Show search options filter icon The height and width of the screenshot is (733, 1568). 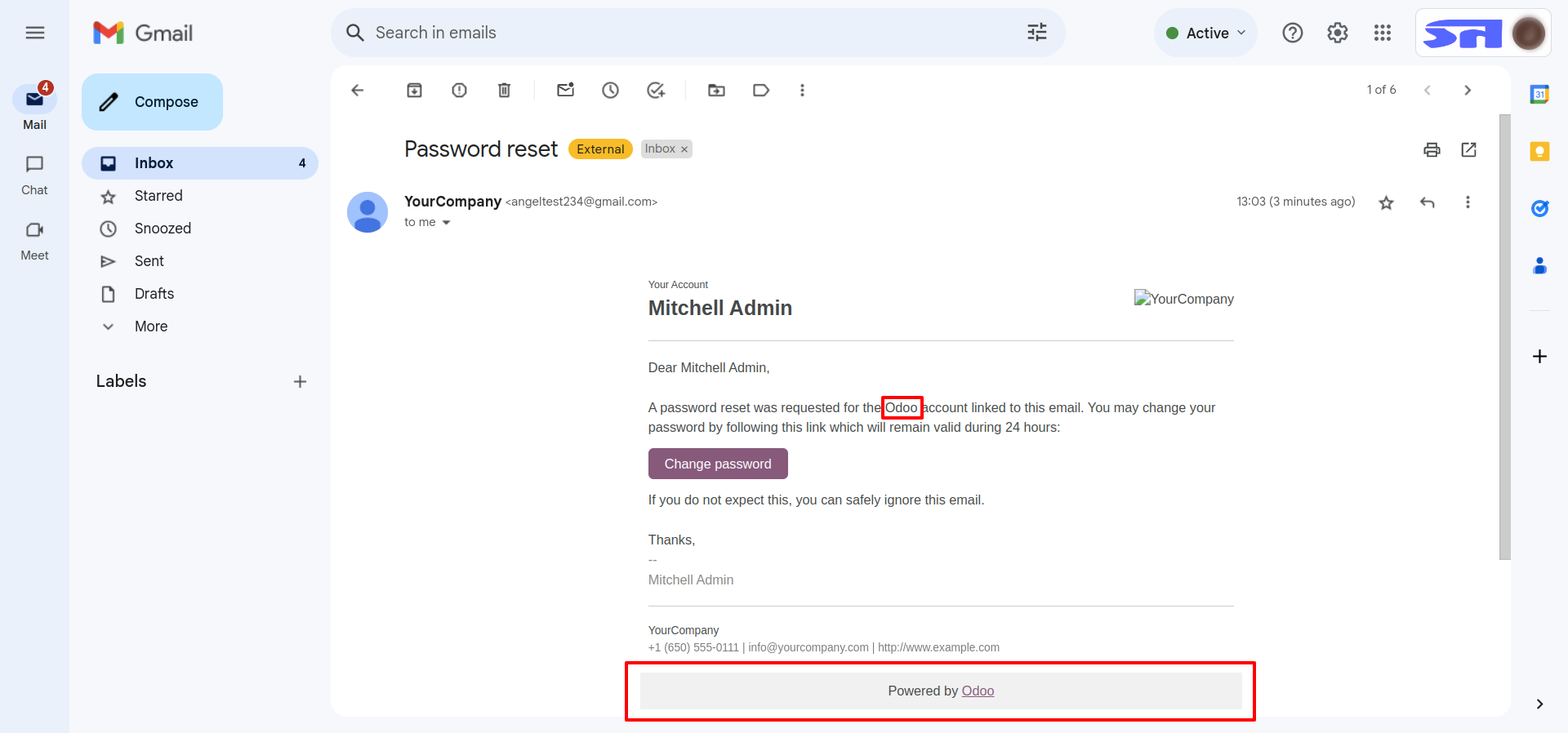[x=1037, y=33]
